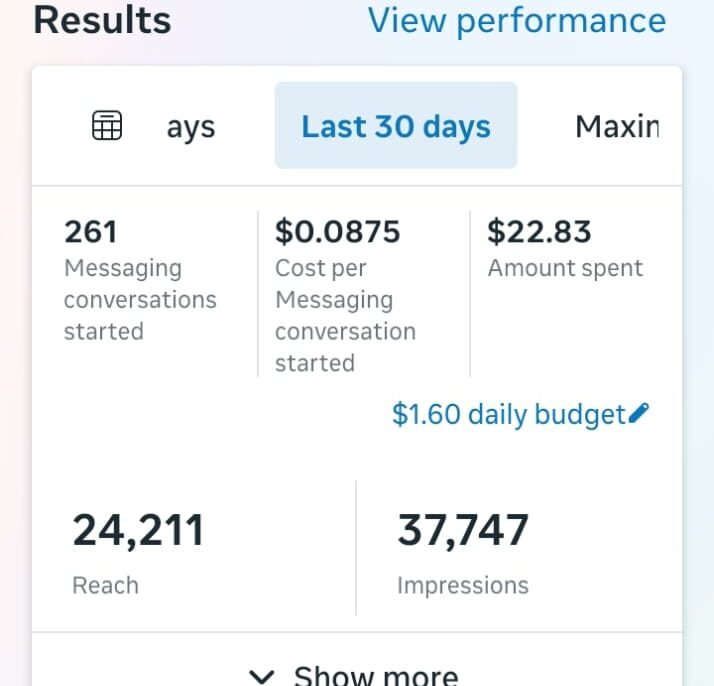Viewport: 714px width, 686px height.
Task: Click the 261 conversations count
Action: coord(91,232)
